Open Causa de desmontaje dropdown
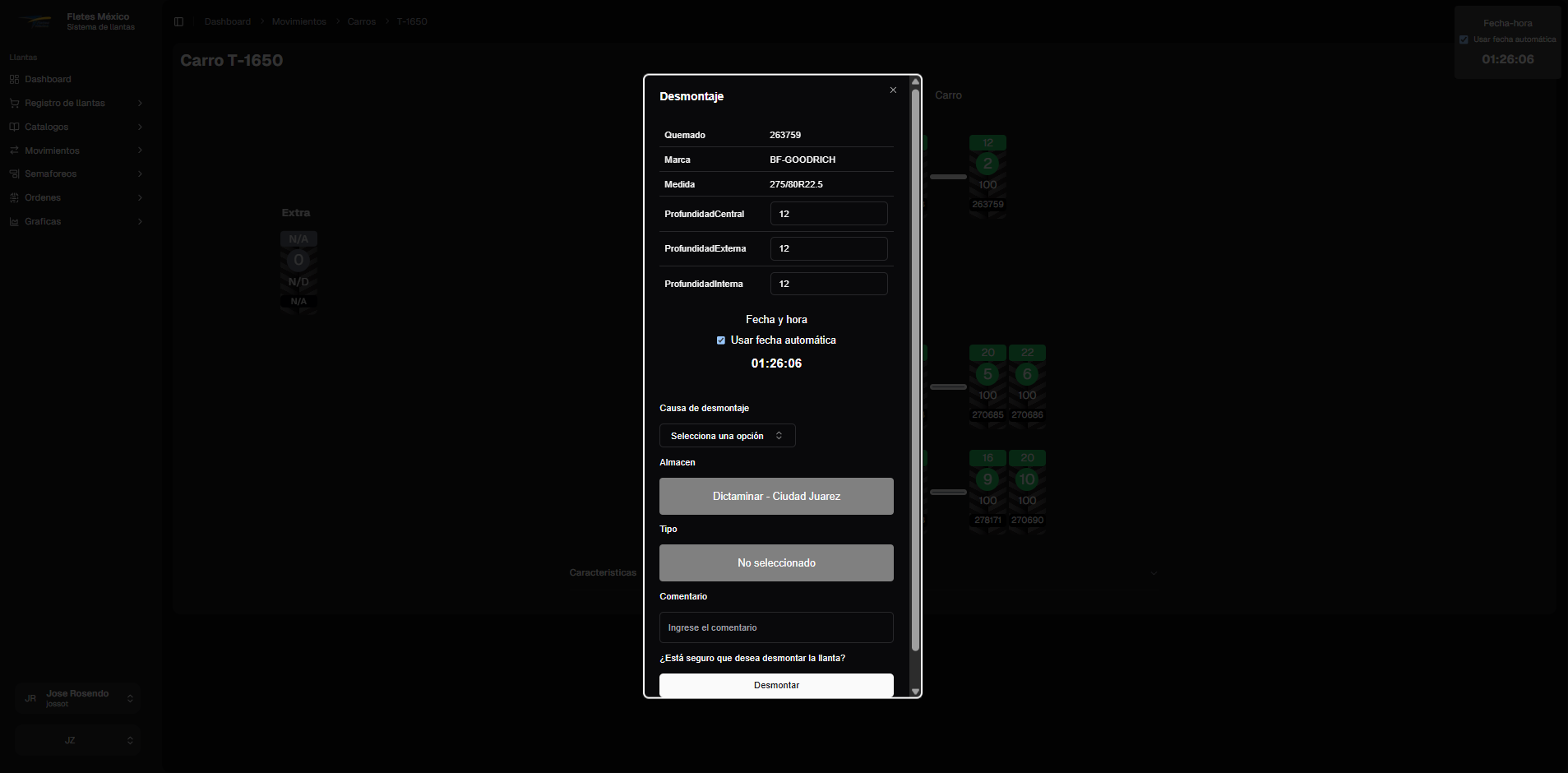 (727, 436)
